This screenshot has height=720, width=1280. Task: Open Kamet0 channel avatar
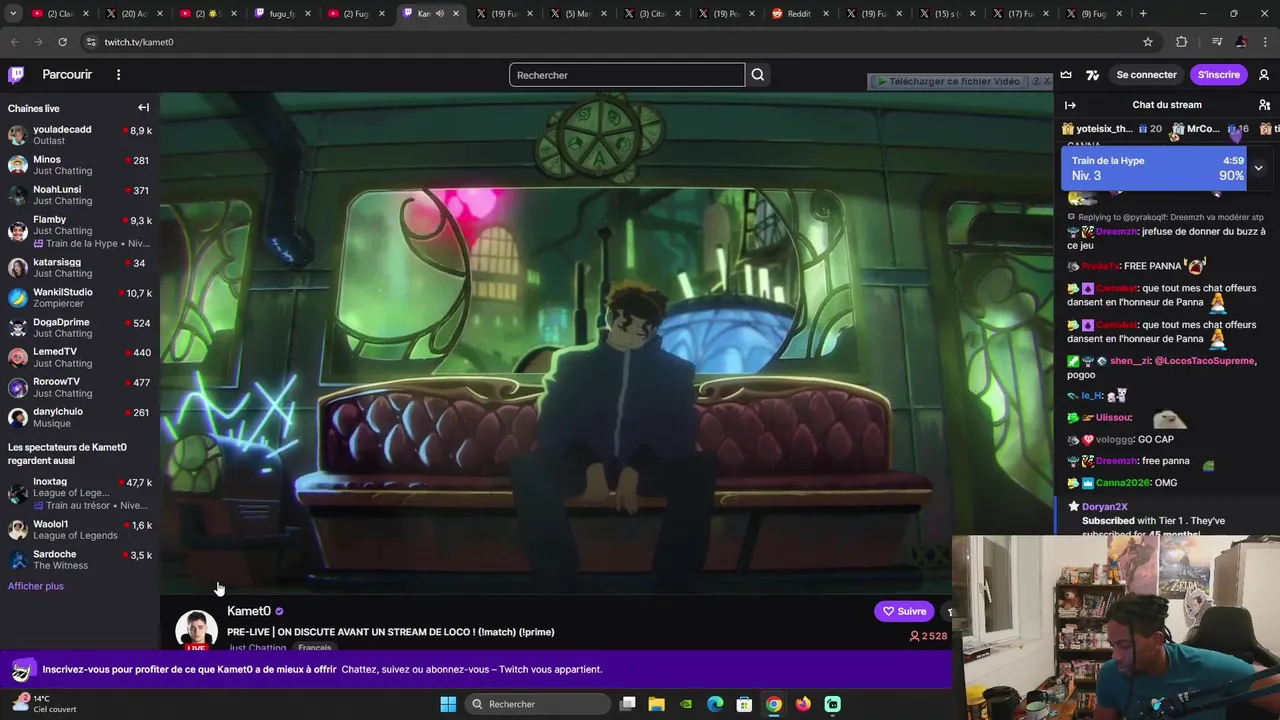tap(196, 630)
